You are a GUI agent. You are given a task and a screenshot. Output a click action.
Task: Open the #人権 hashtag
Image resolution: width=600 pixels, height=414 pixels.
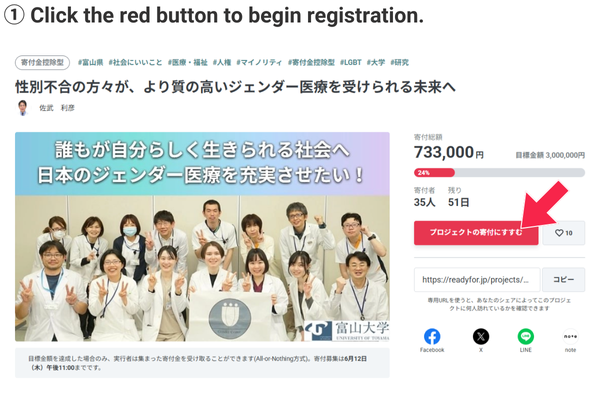point(222,62)
